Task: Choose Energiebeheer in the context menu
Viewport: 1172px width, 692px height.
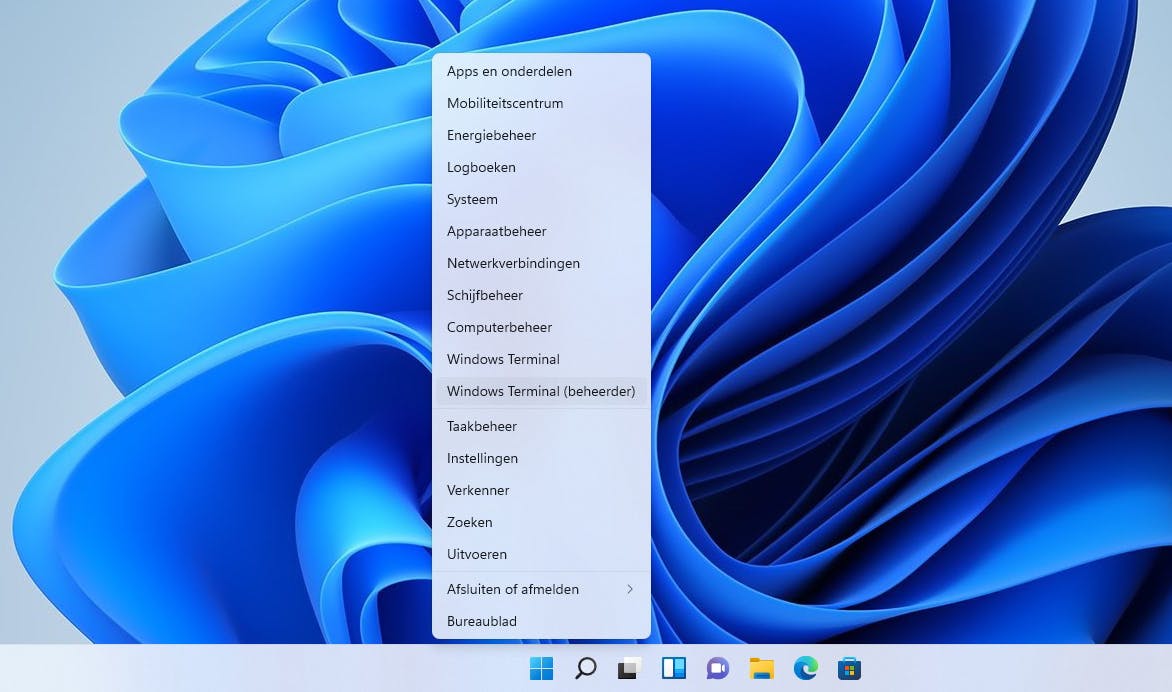Action: point(491,135)
